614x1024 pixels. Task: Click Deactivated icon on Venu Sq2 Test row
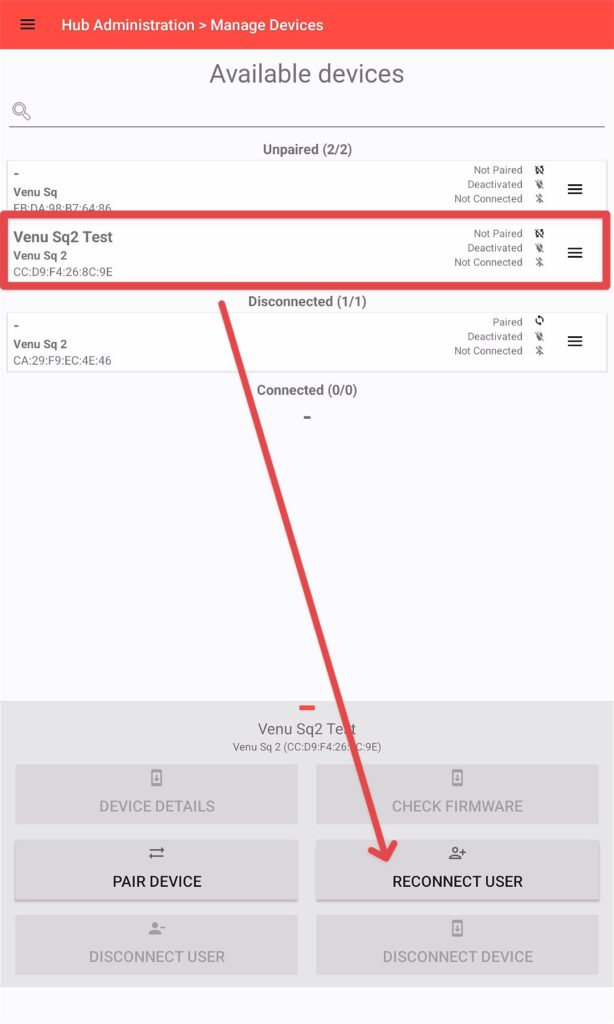pos(540,248)
